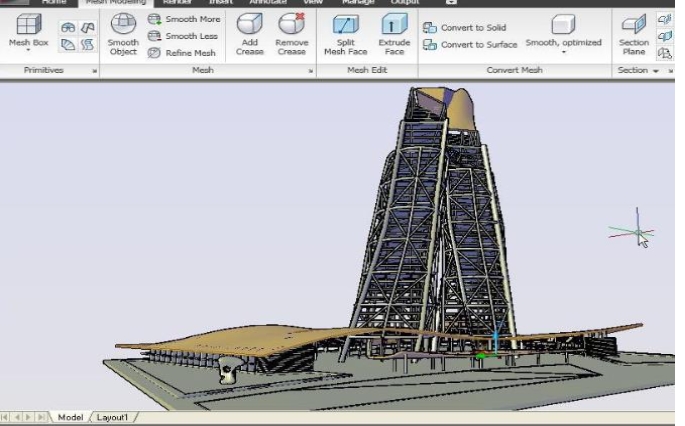685x426 pixels.
Task: Switch to the Manage ribbon tab
Action: (358, 2)
